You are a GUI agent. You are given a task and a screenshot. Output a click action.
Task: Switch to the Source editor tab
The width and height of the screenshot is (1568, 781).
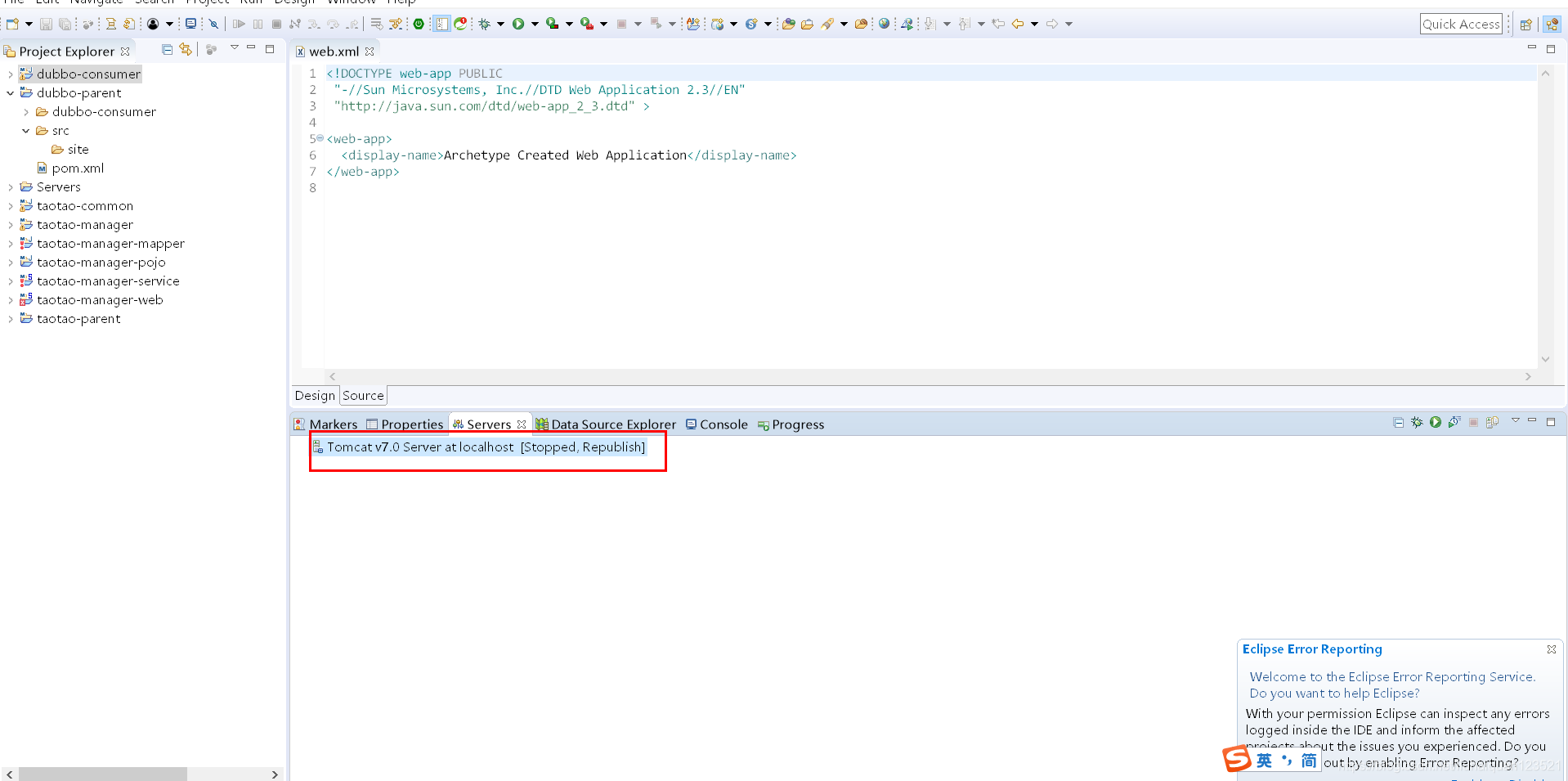tap(363, 395)
